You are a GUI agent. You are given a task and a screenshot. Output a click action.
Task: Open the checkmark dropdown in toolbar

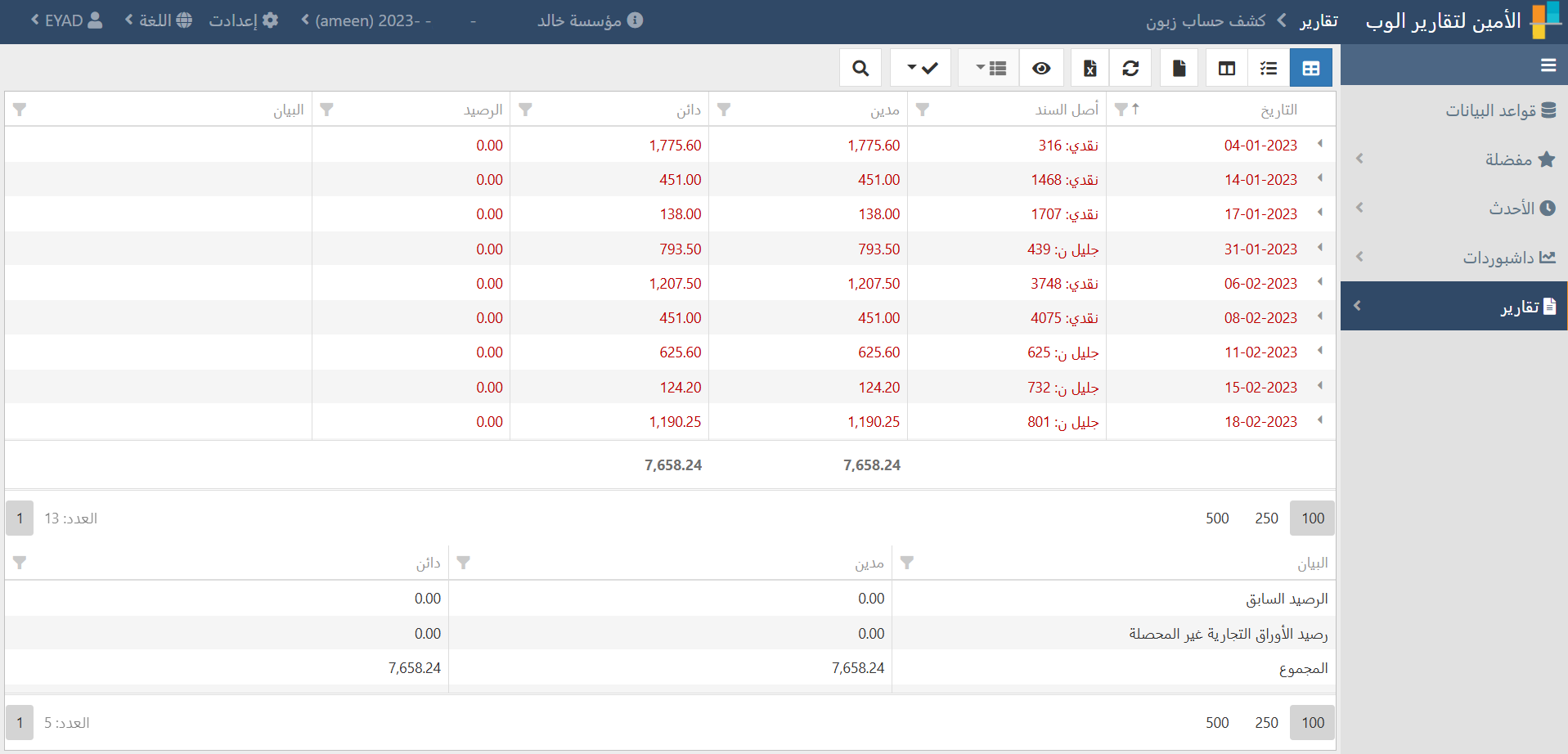pos(921,68)
